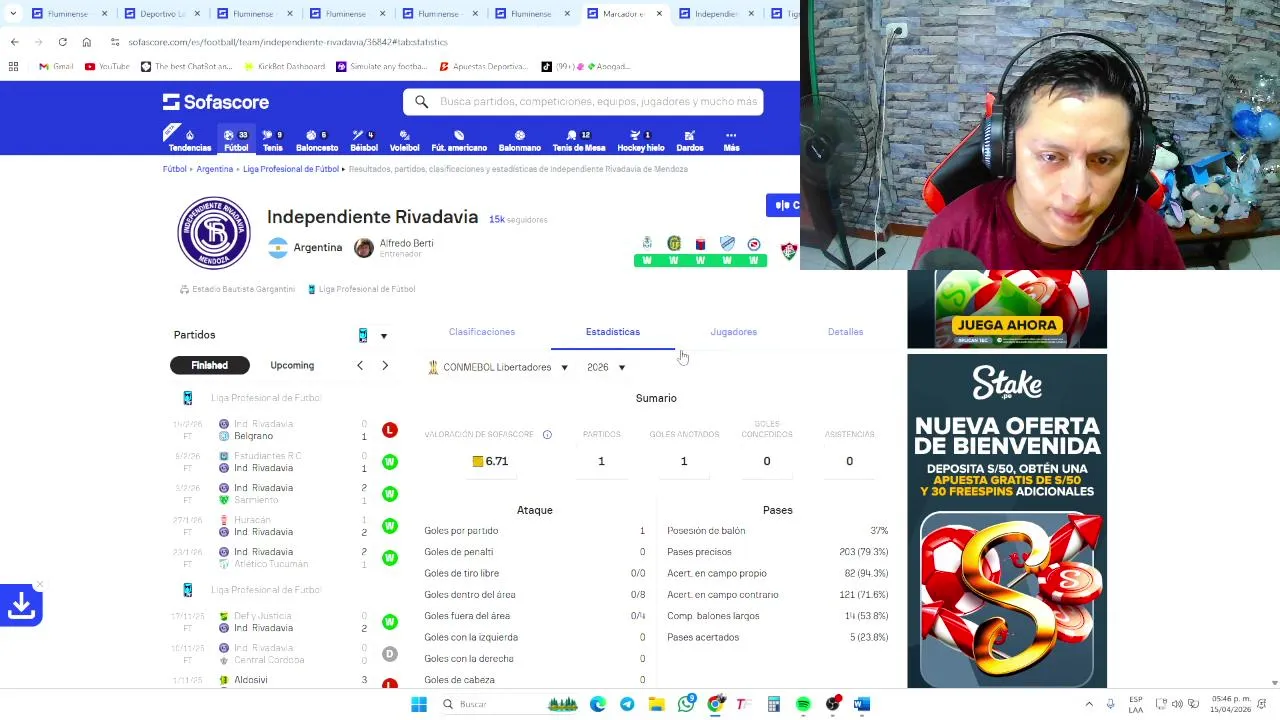Open the Béisbol category

[364, 140]
